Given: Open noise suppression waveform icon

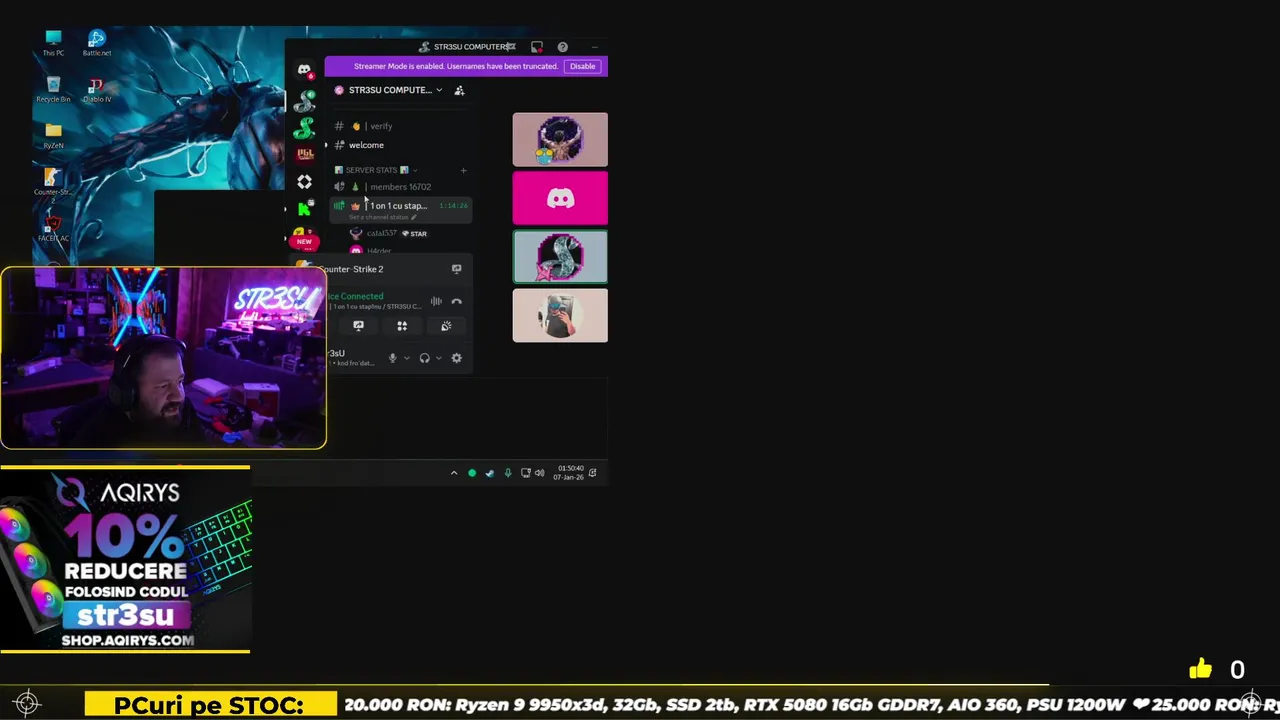Looking at the screenshot, I should tap(436, 301).
